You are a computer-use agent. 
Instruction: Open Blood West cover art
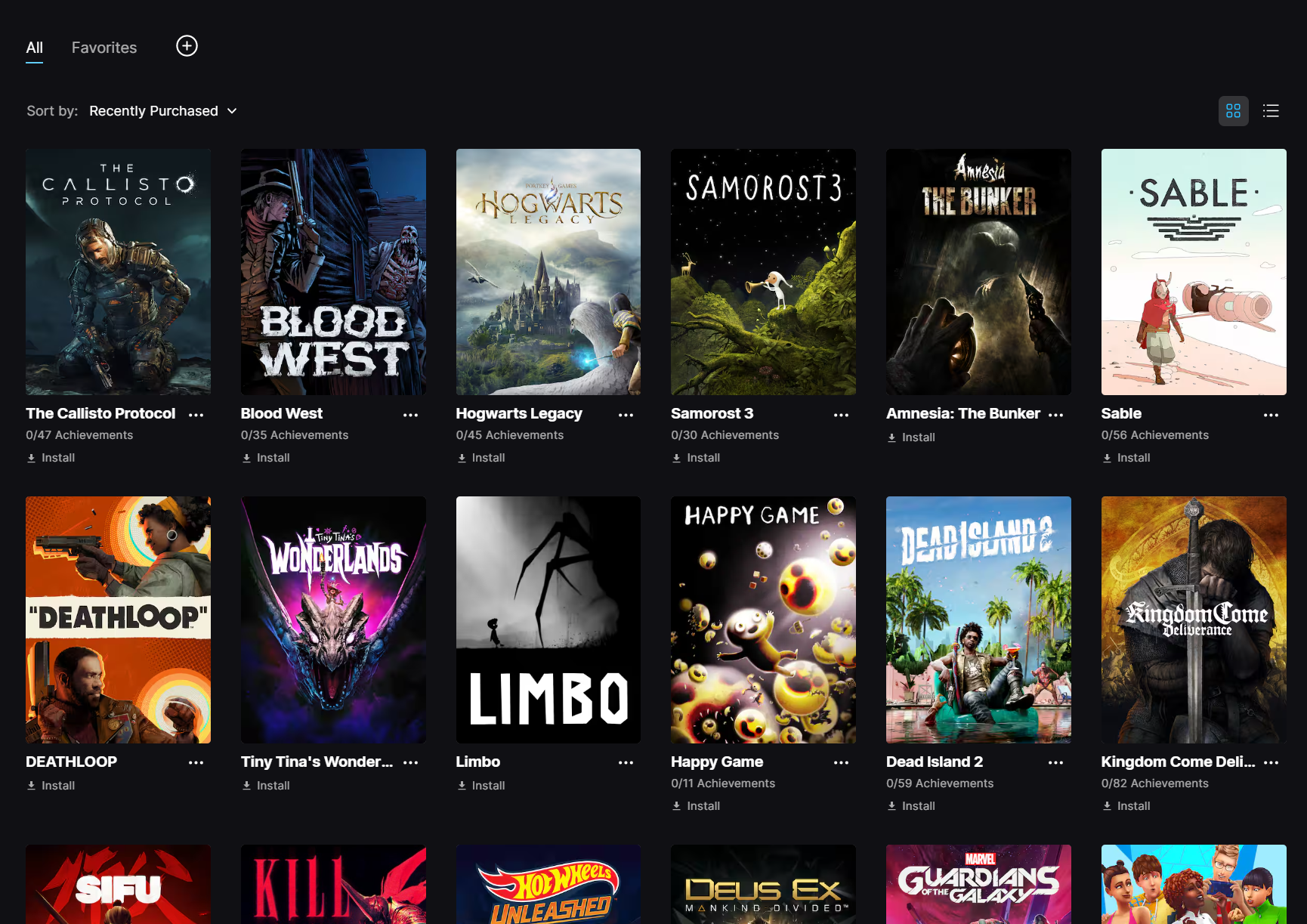tap(333, 272)
